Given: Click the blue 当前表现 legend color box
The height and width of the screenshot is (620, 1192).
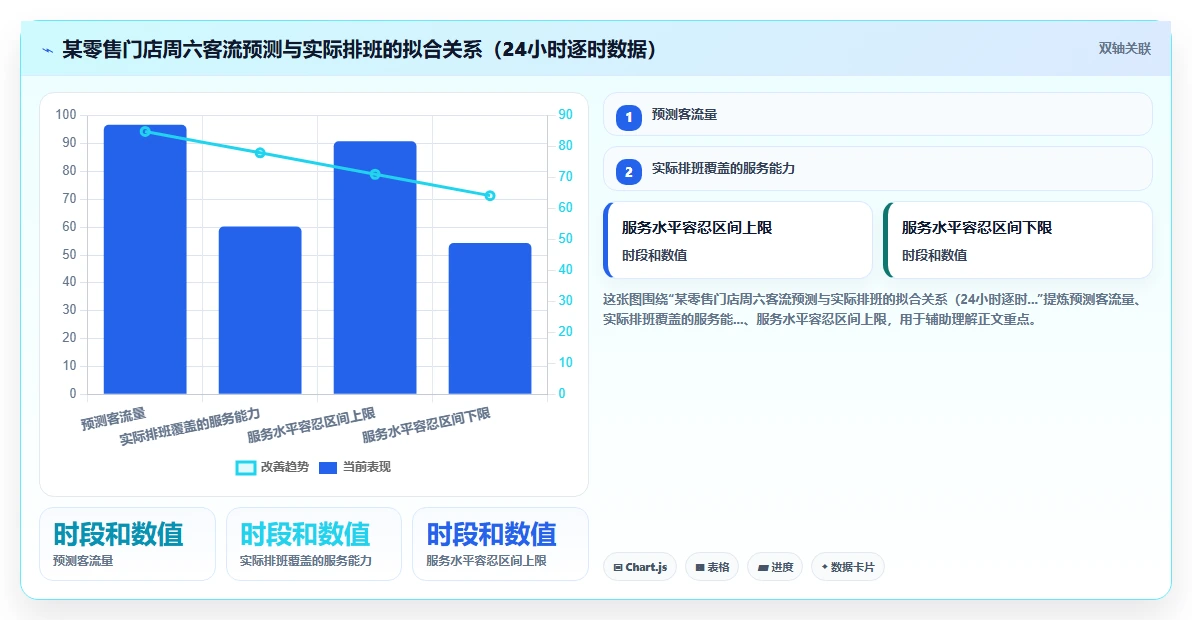Looking at the screenshot, I should click(x=328, y=467).
